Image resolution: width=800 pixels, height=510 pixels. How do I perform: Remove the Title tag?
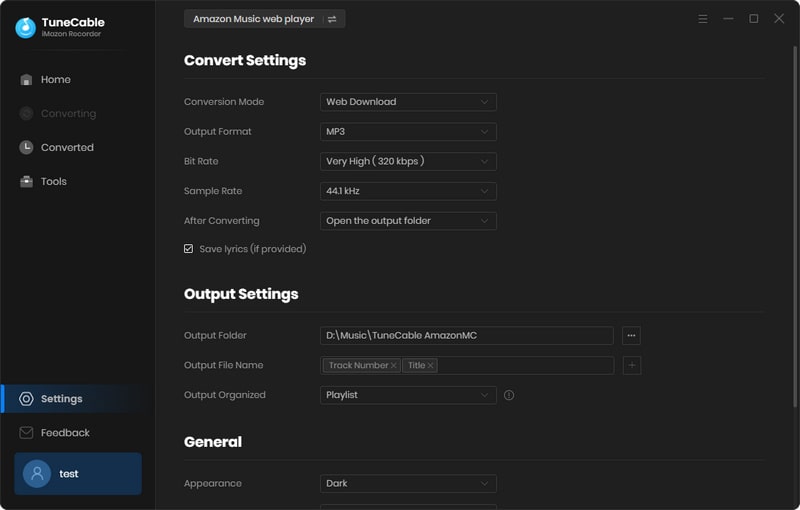pos(431,366)
